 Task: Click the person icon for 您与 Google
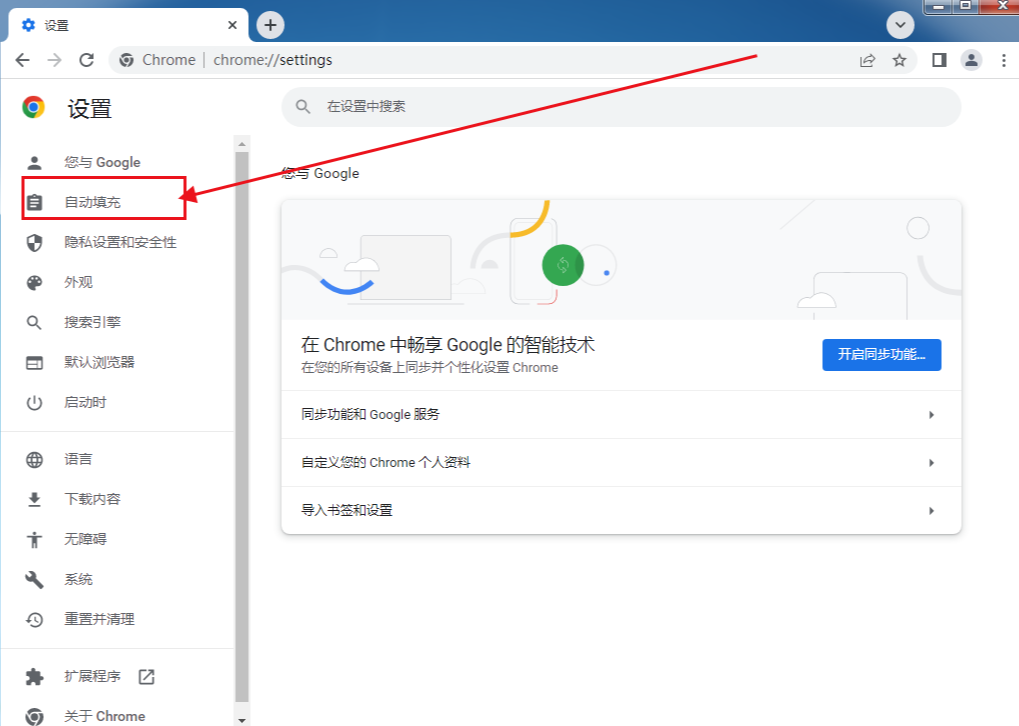pyautogui.click(x=34, y=162)
